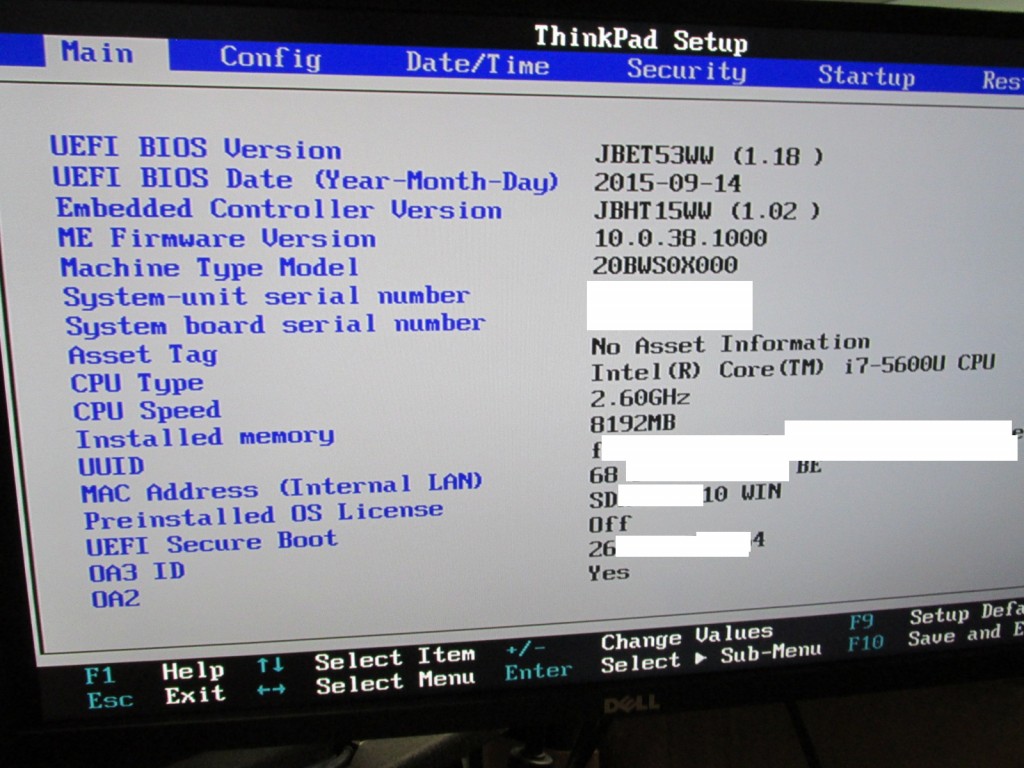Click the Enter key hint
The width and height of the screenshot is (1024, 768).
pyautogui.click(x=538, y=672)
